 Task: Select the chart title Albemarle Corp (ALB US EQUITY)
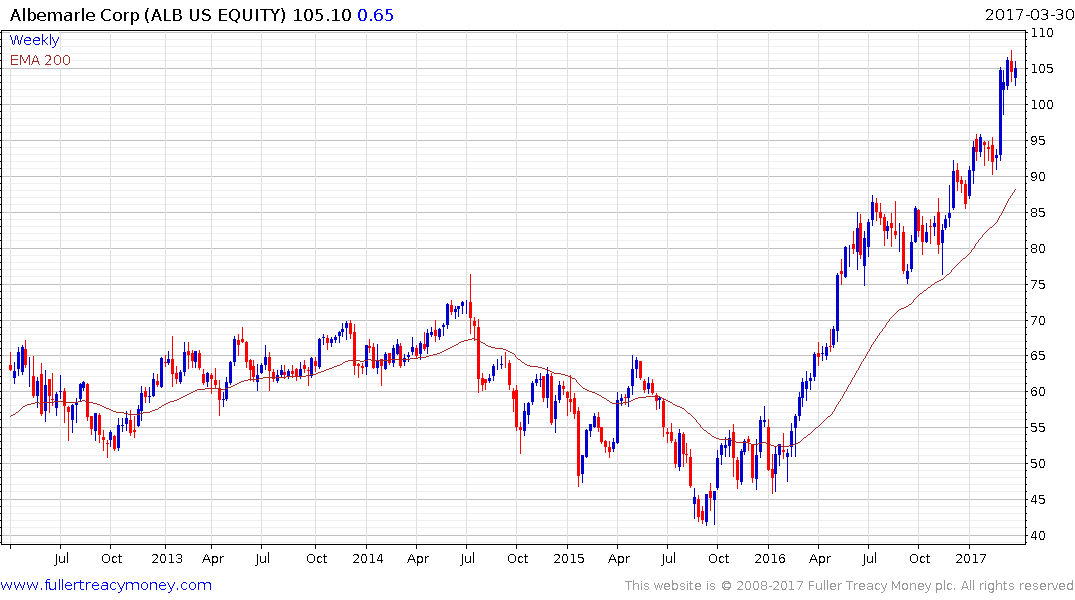(x=147, y=15)
